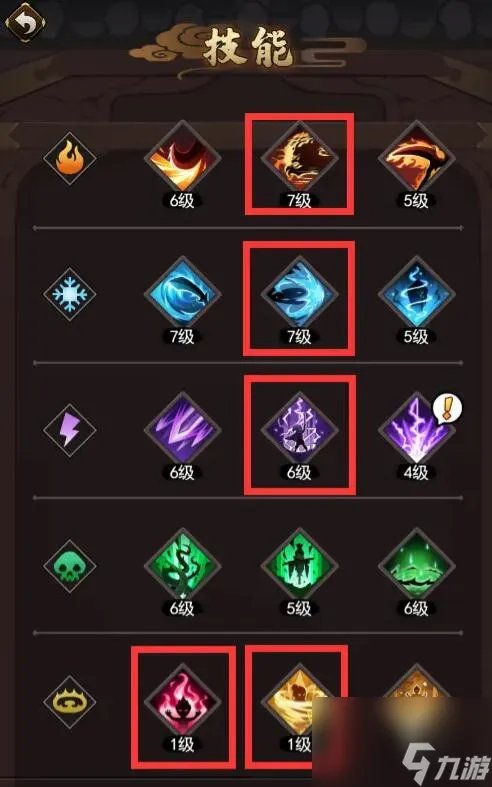Open the level 6 green poison pool skill
The height and width of the screenshot is (787, 492).
(417, 566)
